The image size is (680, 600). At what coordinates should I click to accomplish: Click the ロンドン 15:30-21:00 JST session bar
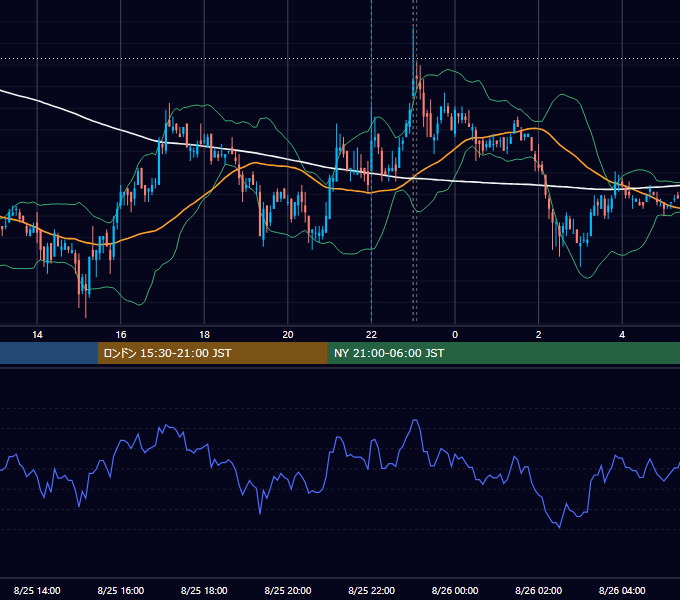point(212,353)
